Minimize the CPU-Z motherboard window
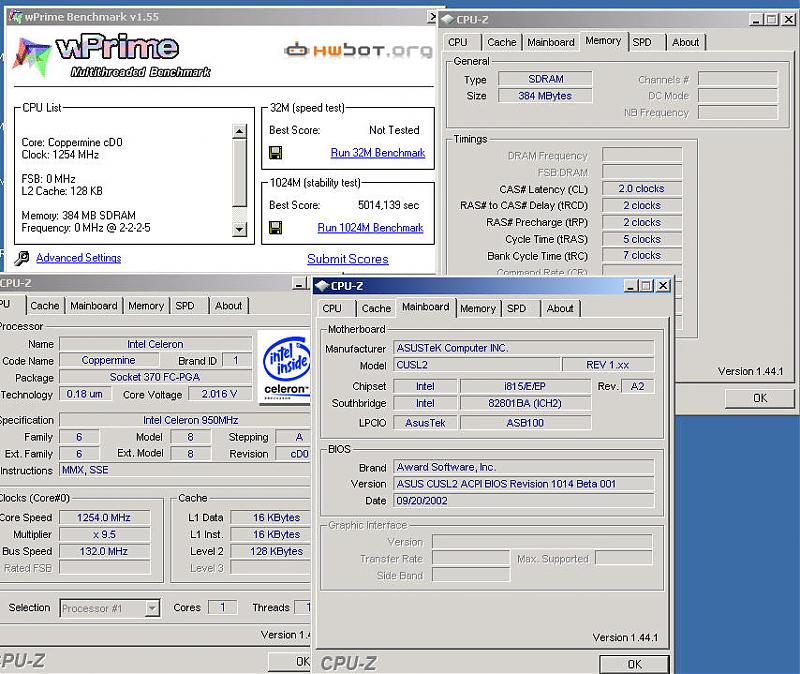 coord(631,286)
